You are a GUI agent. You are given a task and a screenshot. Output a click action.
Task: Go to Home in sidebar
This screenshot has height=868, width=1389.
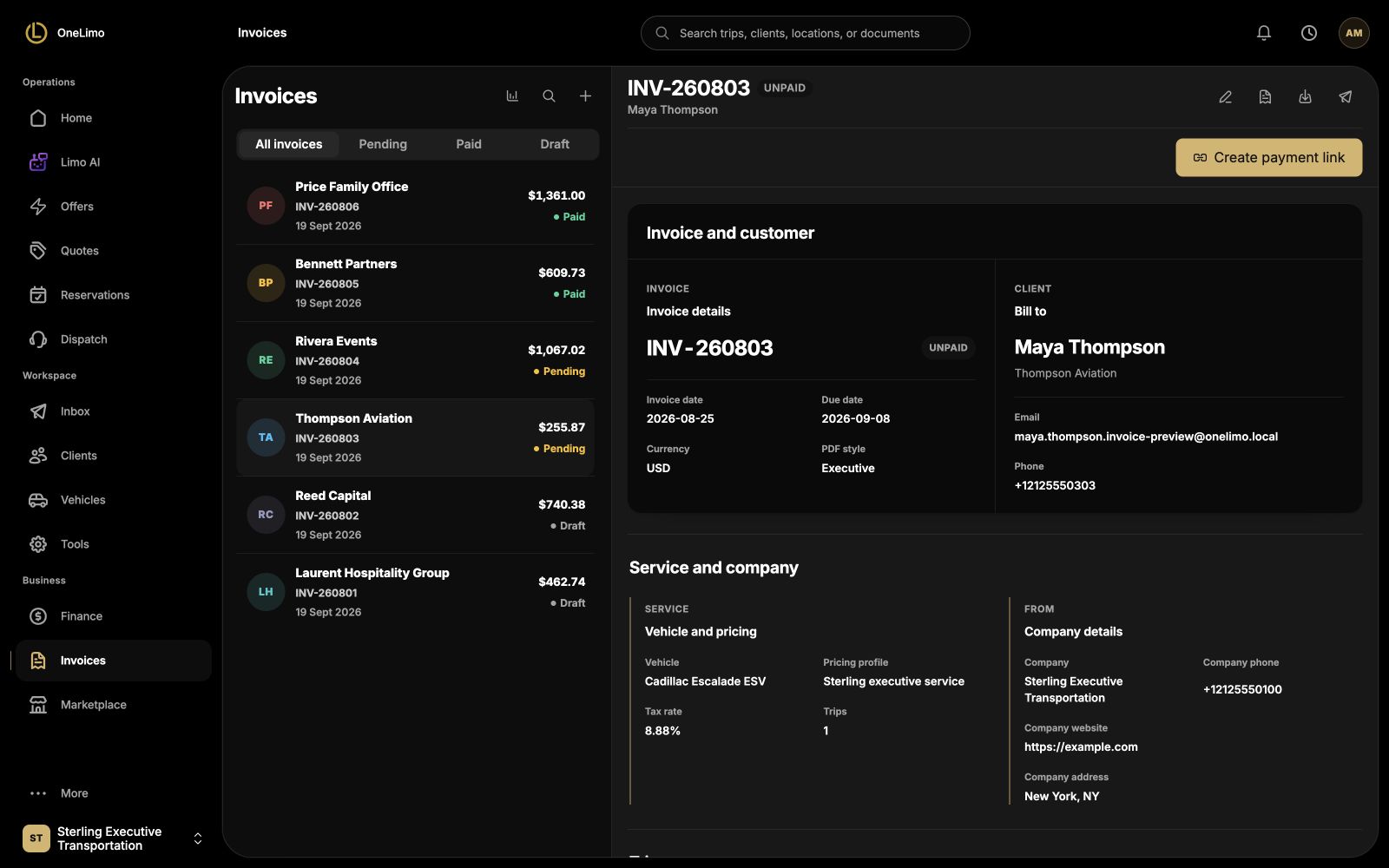pos(114,118)
